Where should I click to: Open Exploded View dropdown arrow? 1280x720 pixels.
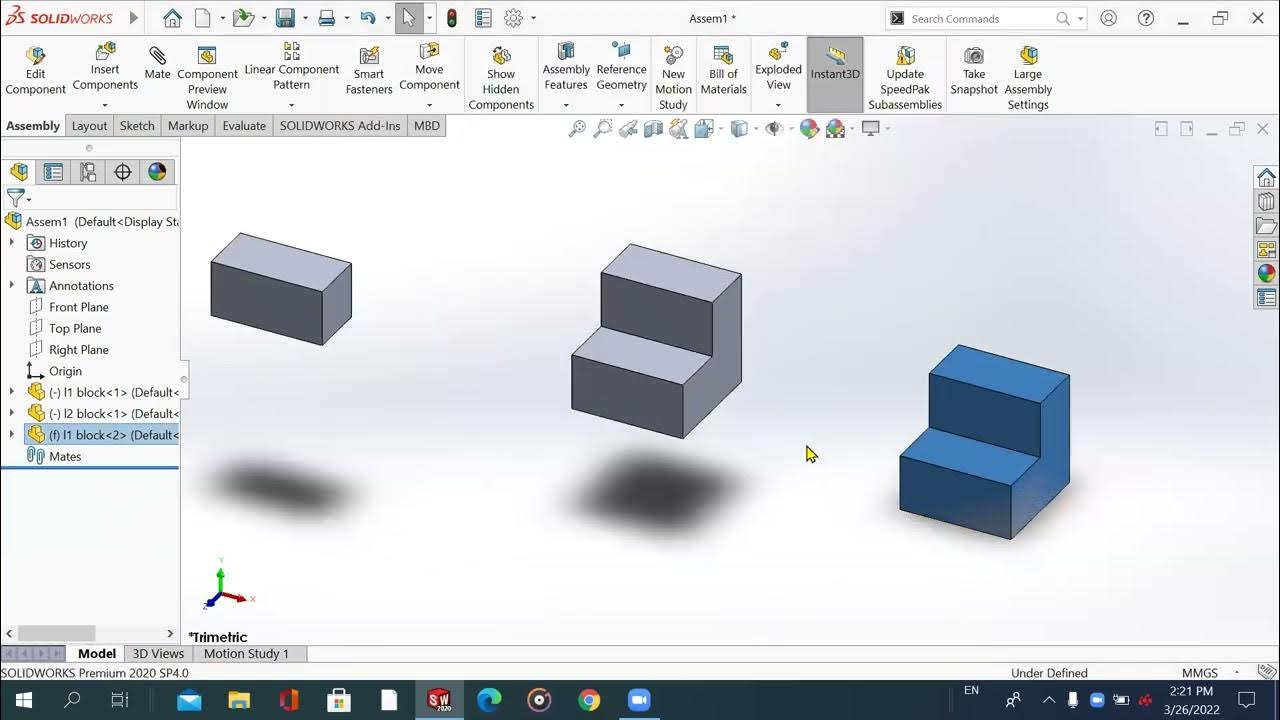coord(778,104)
